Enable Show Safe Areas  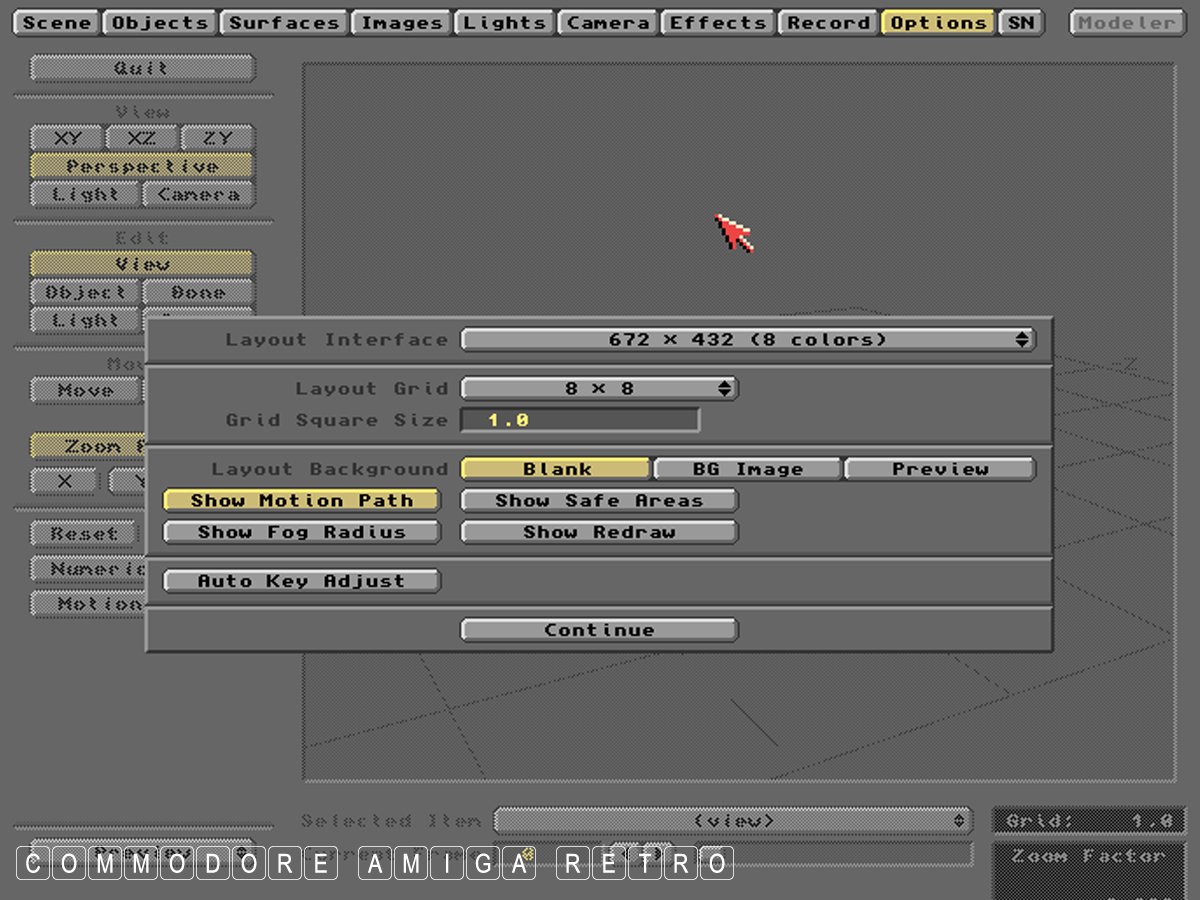click(x=598, y=501)
